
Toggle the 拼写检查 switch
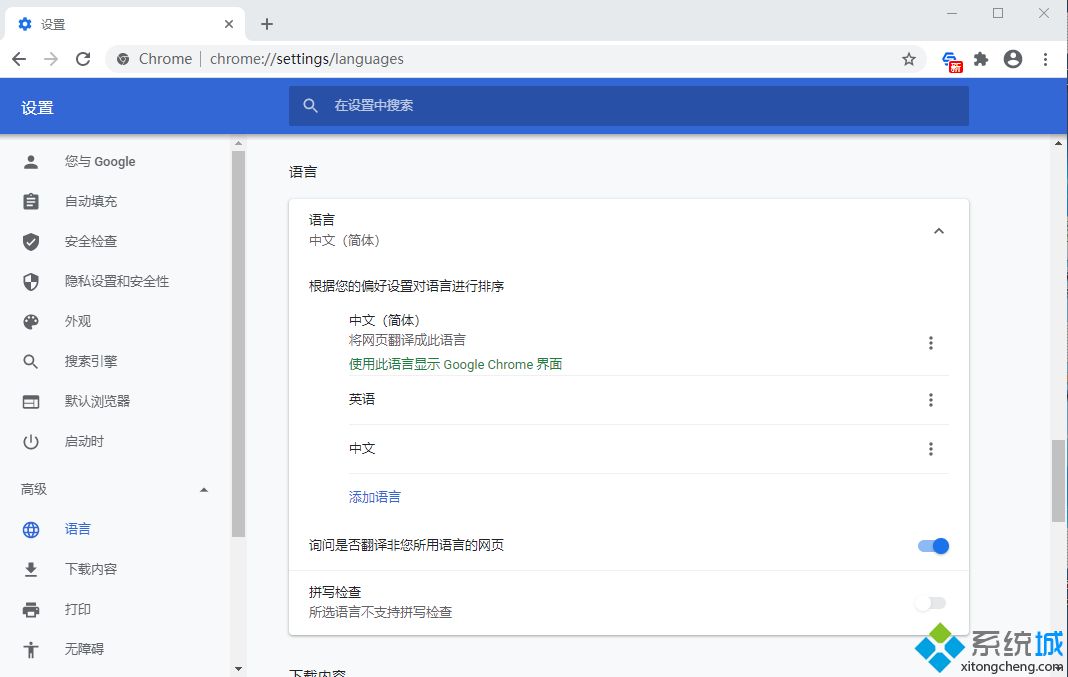click(x=933, y=603)
